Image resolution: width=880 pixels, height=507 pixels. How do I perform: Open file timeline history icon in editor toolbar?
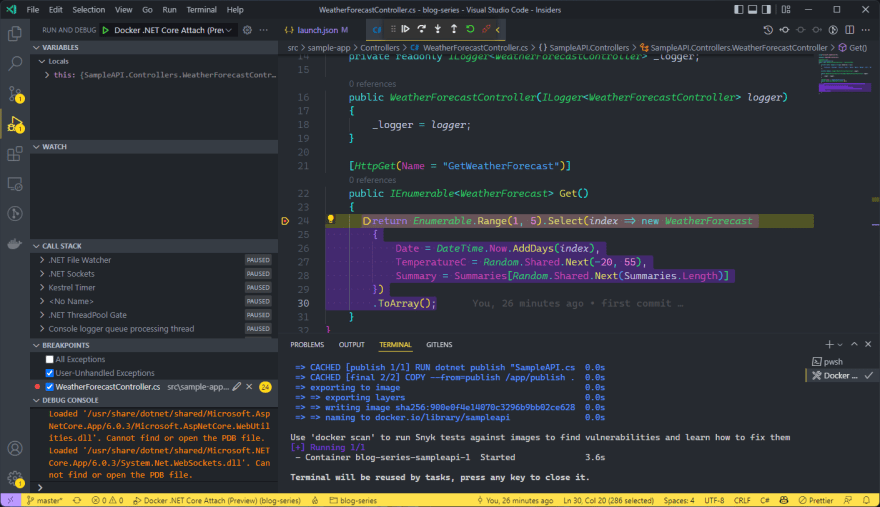[x=768, y=30]
